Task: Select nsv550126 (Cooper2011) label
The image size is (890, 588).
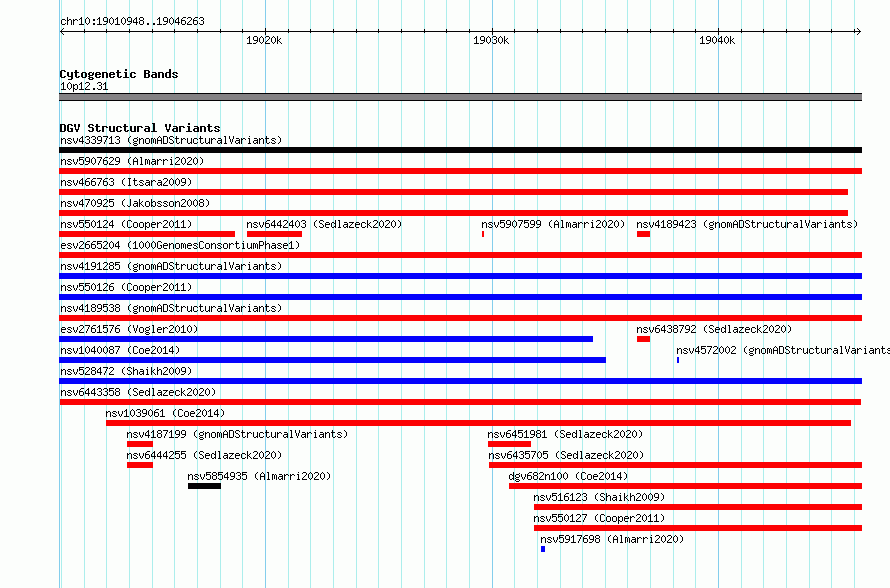Action: (126, 287)
